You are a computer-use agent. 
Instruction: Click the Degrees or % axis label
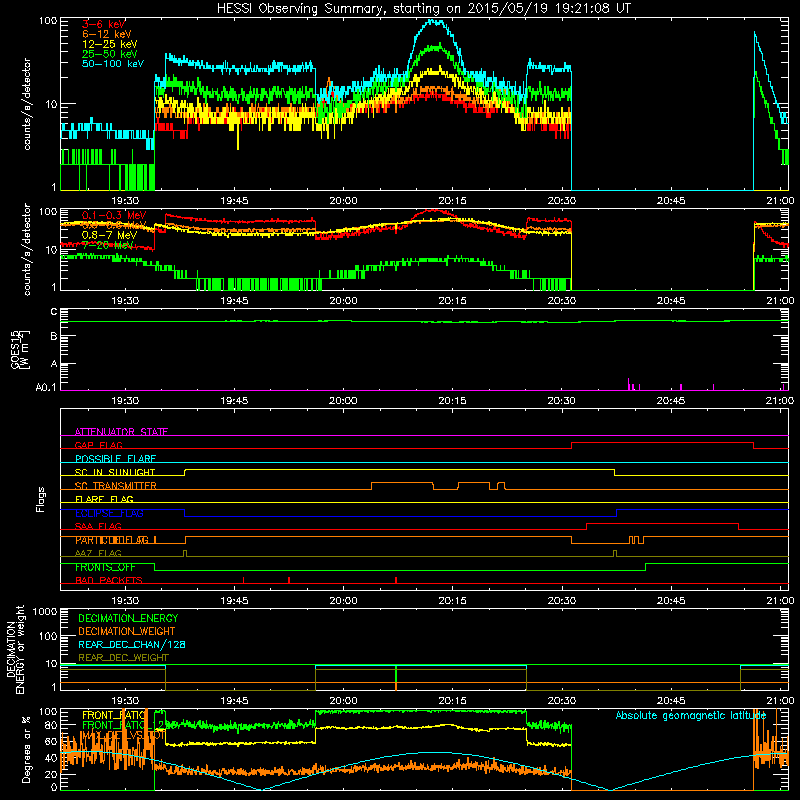coord(26,749)
